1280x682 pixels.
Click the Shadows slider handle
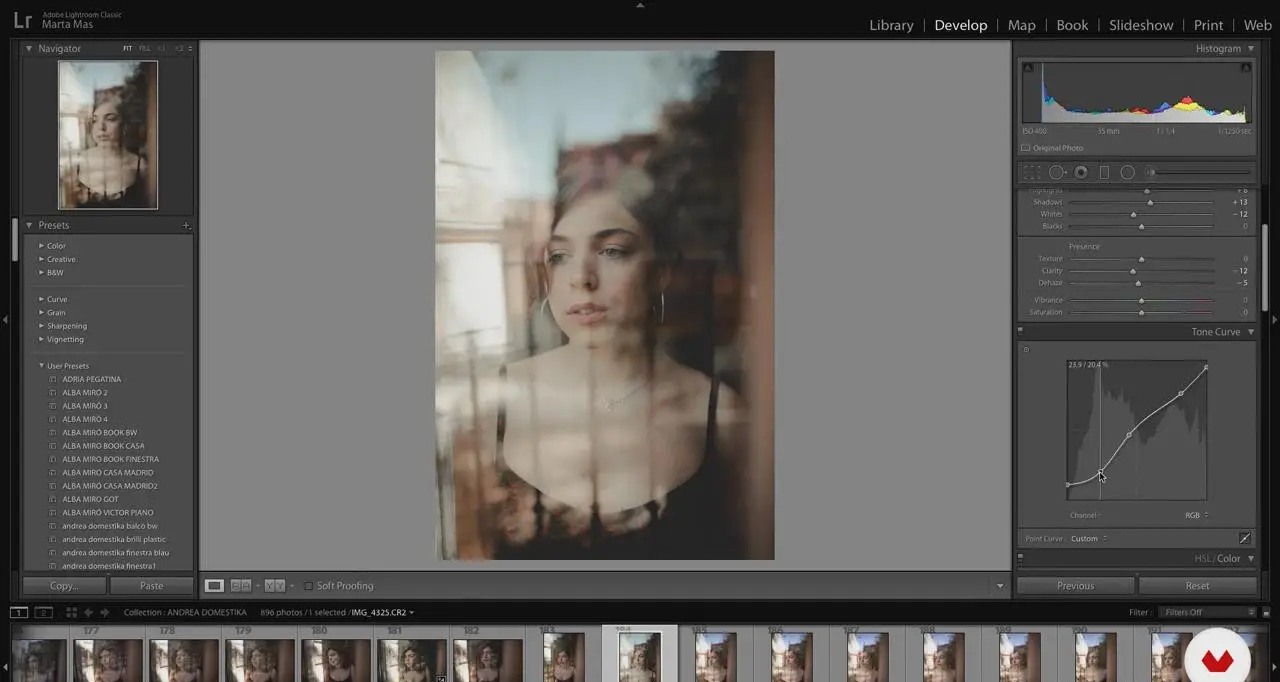pyautogui.click(x=1150, y=202)
